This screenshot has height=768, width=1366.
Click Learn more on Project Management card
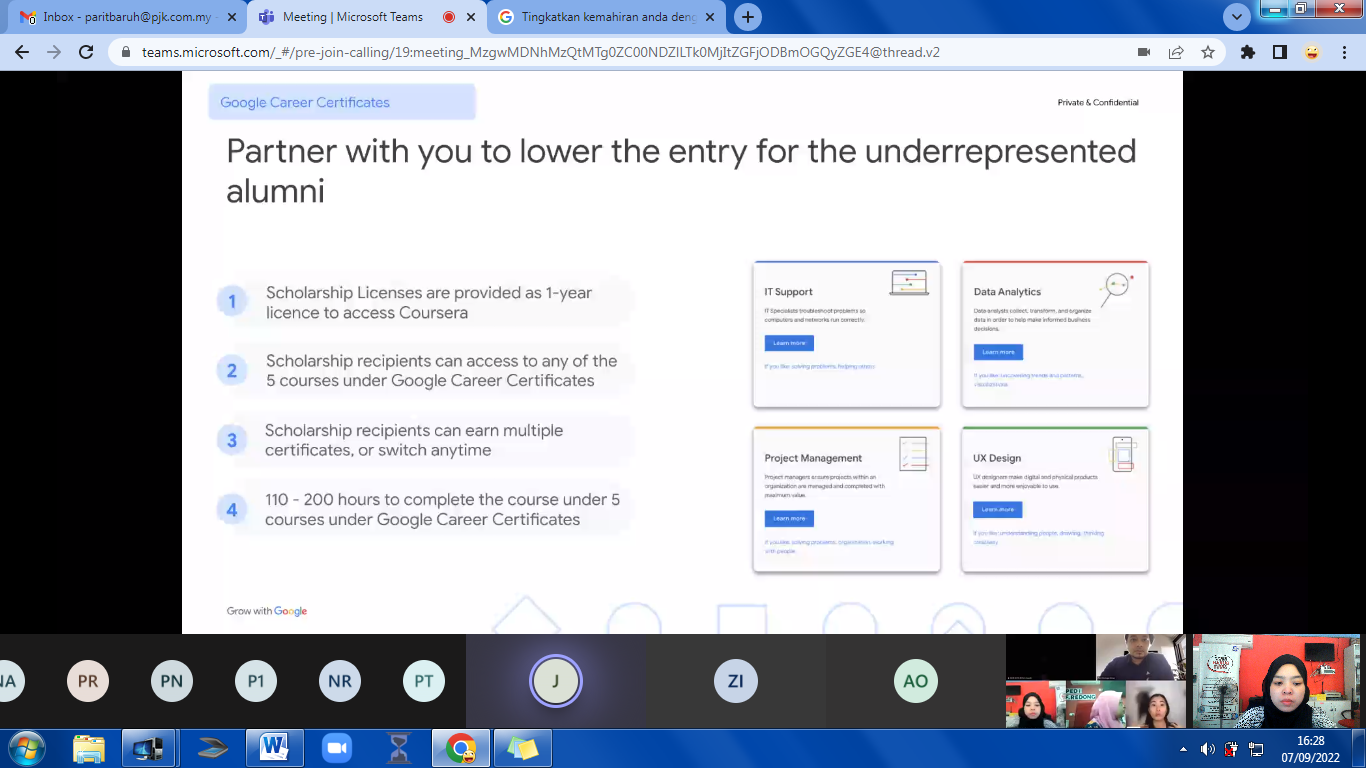click(789, 519)
